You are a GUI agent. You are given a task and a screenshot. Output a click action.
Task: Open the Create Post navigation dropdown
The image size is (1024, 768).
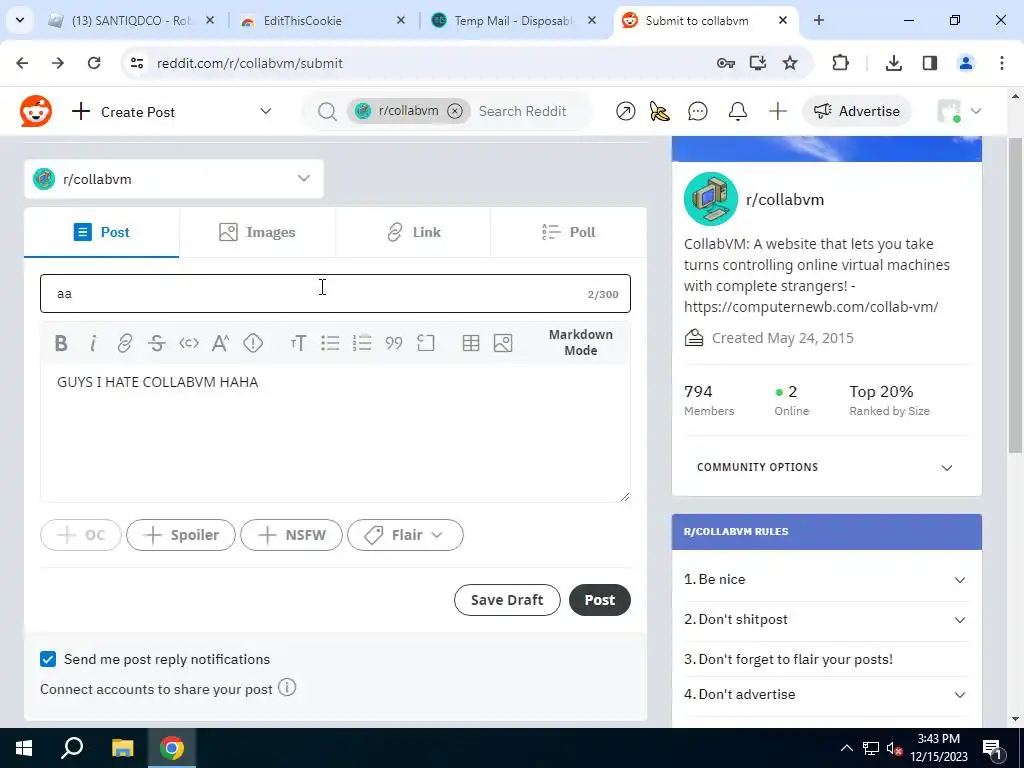click(x=171, y=112)
